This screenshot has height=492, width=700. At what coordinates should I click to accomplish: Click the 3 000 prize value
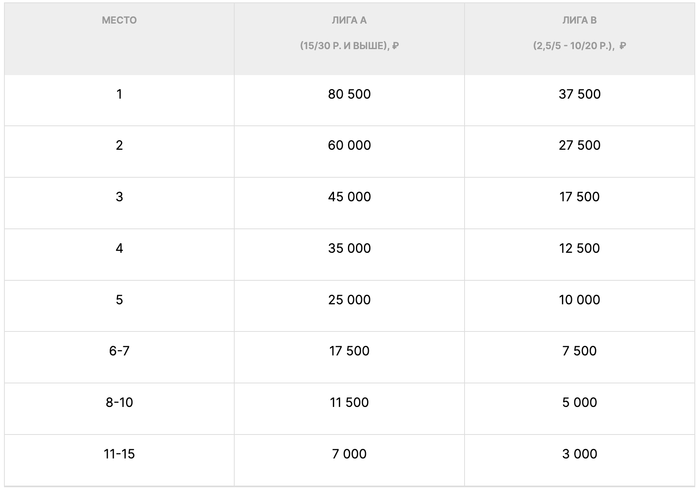[x=580, y=454]
